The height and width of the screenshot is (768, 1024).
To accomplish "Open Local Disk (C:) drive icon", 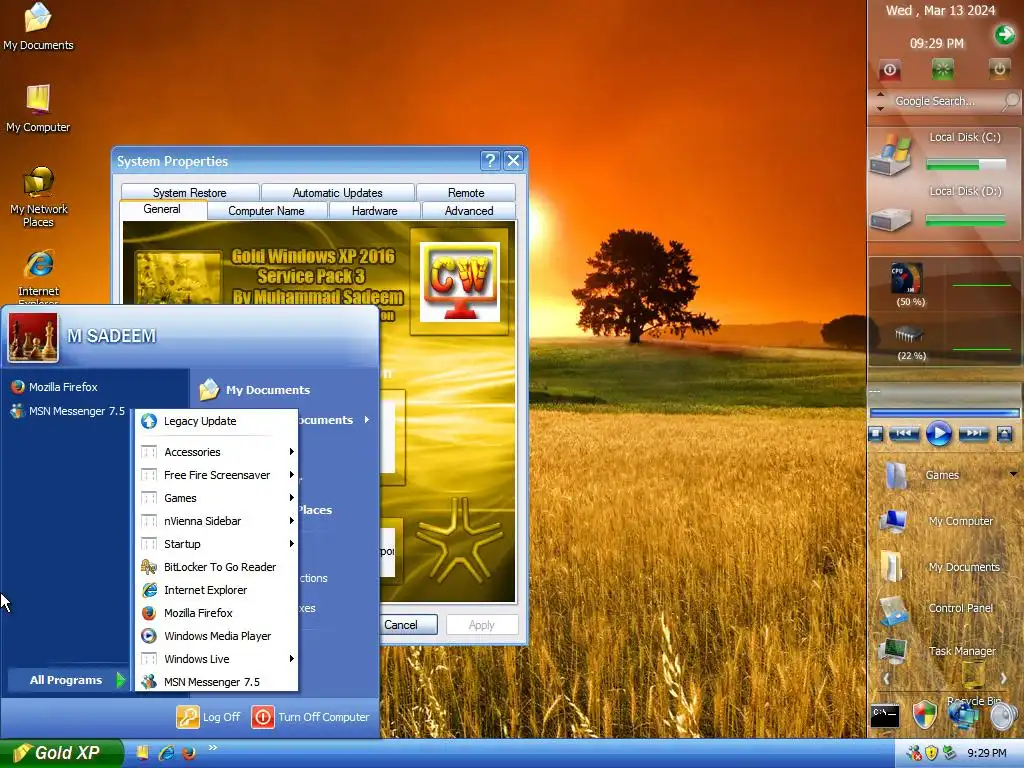I will 889,155.
